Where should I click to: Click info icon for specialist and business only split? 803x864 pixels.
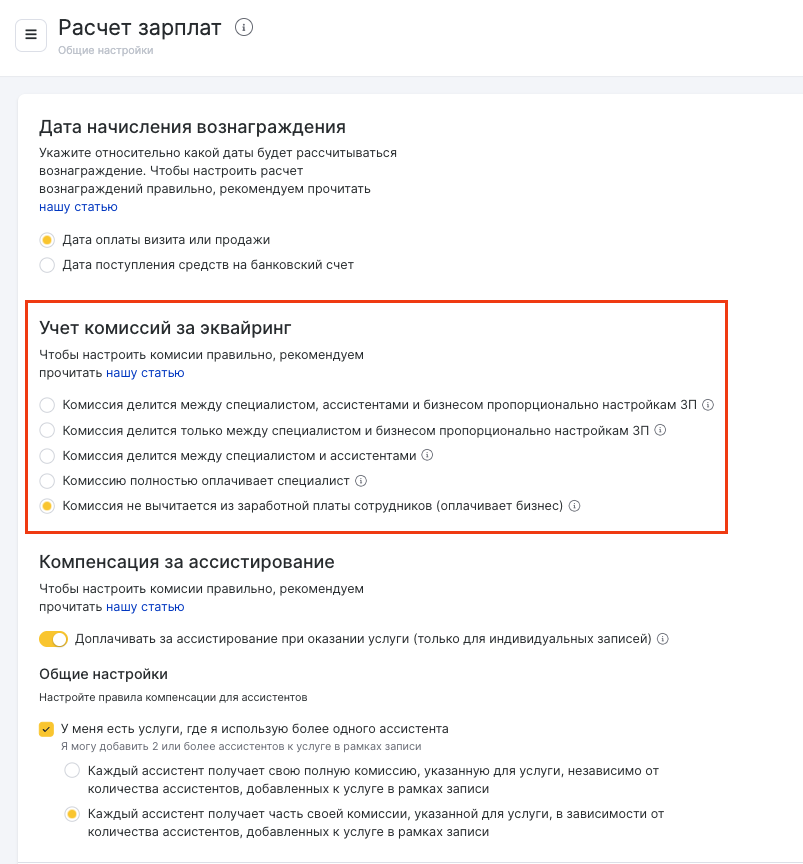tap(660, 431)
